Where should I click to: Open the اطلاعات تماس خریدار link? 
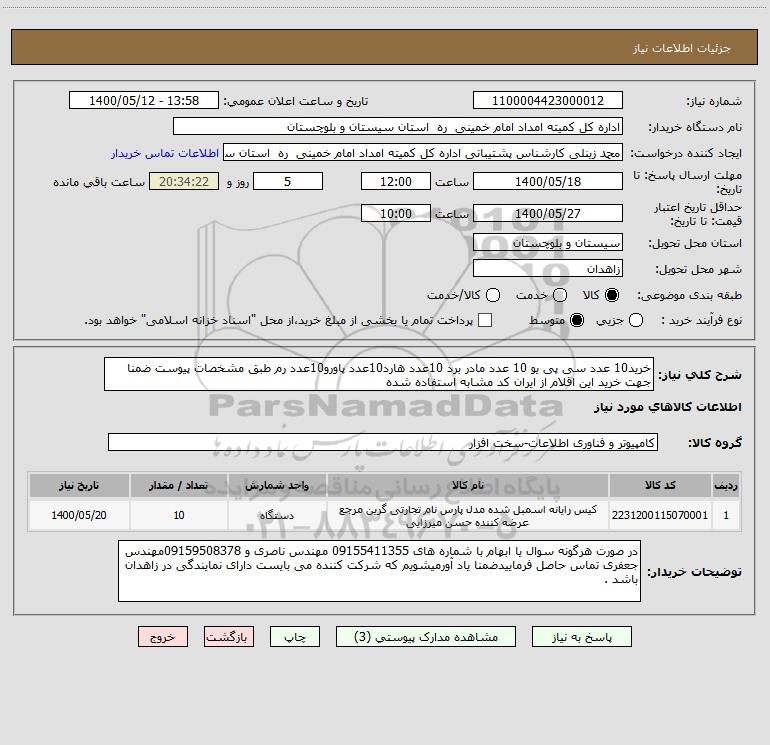pyautogui.click(x=165, y=153)
